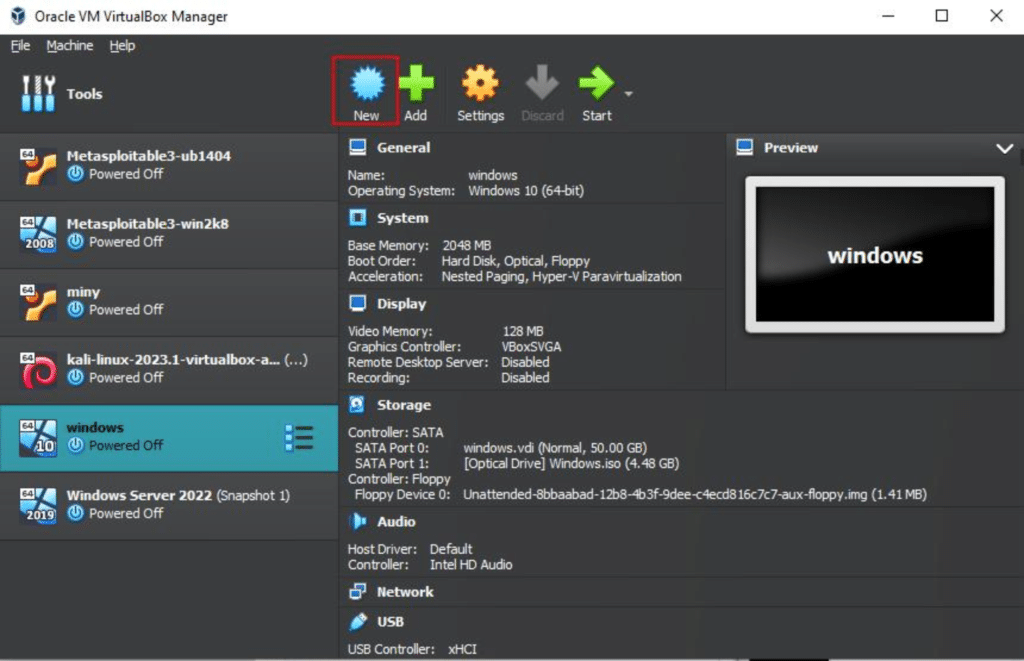The width and height of the screenshot is (1024, 661).
Task: Click the Storage section disk icon
Action: [357, 405]
